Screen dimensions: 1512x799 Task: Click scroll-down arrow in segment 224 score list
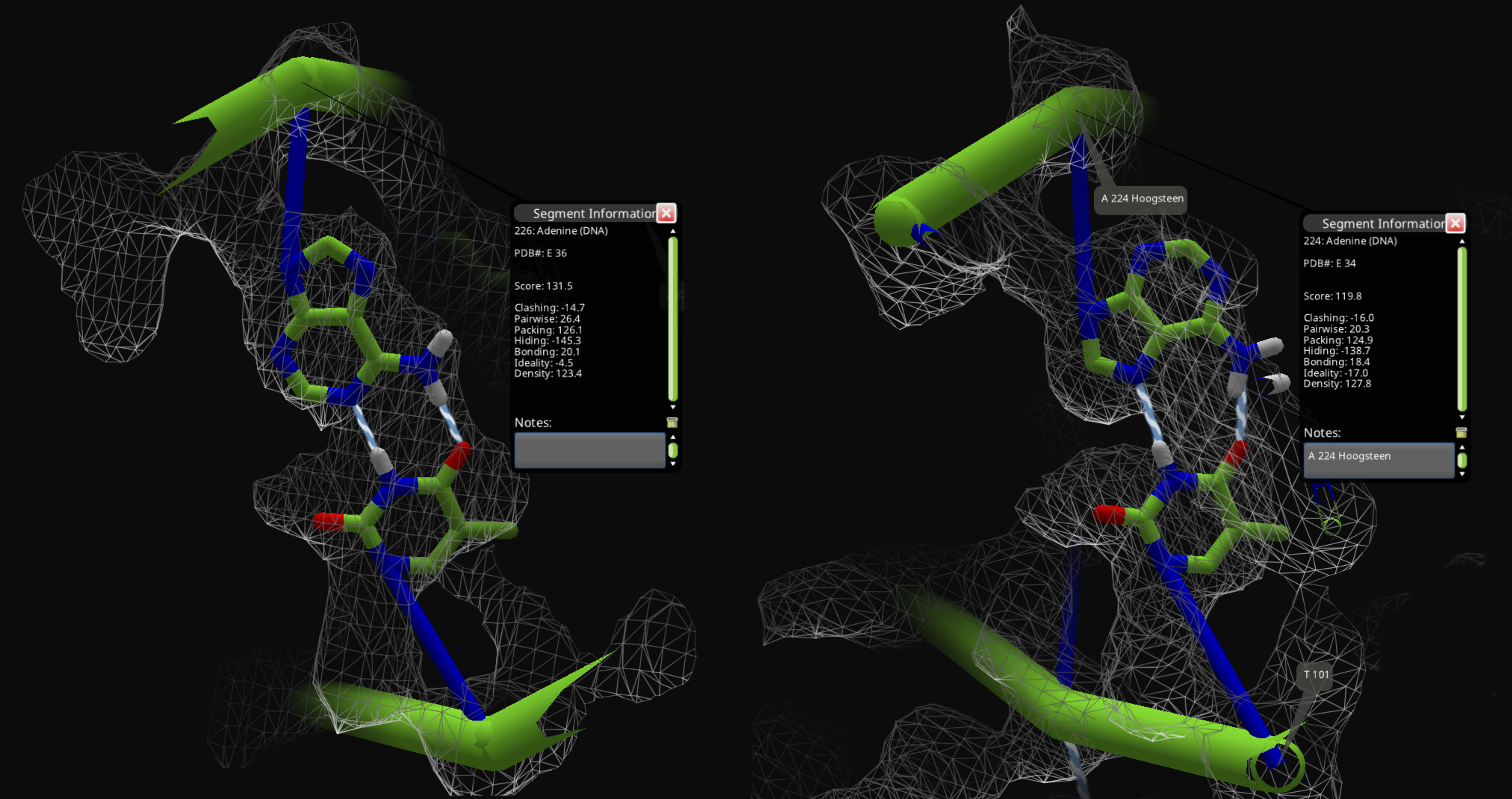coord(1462,417)
